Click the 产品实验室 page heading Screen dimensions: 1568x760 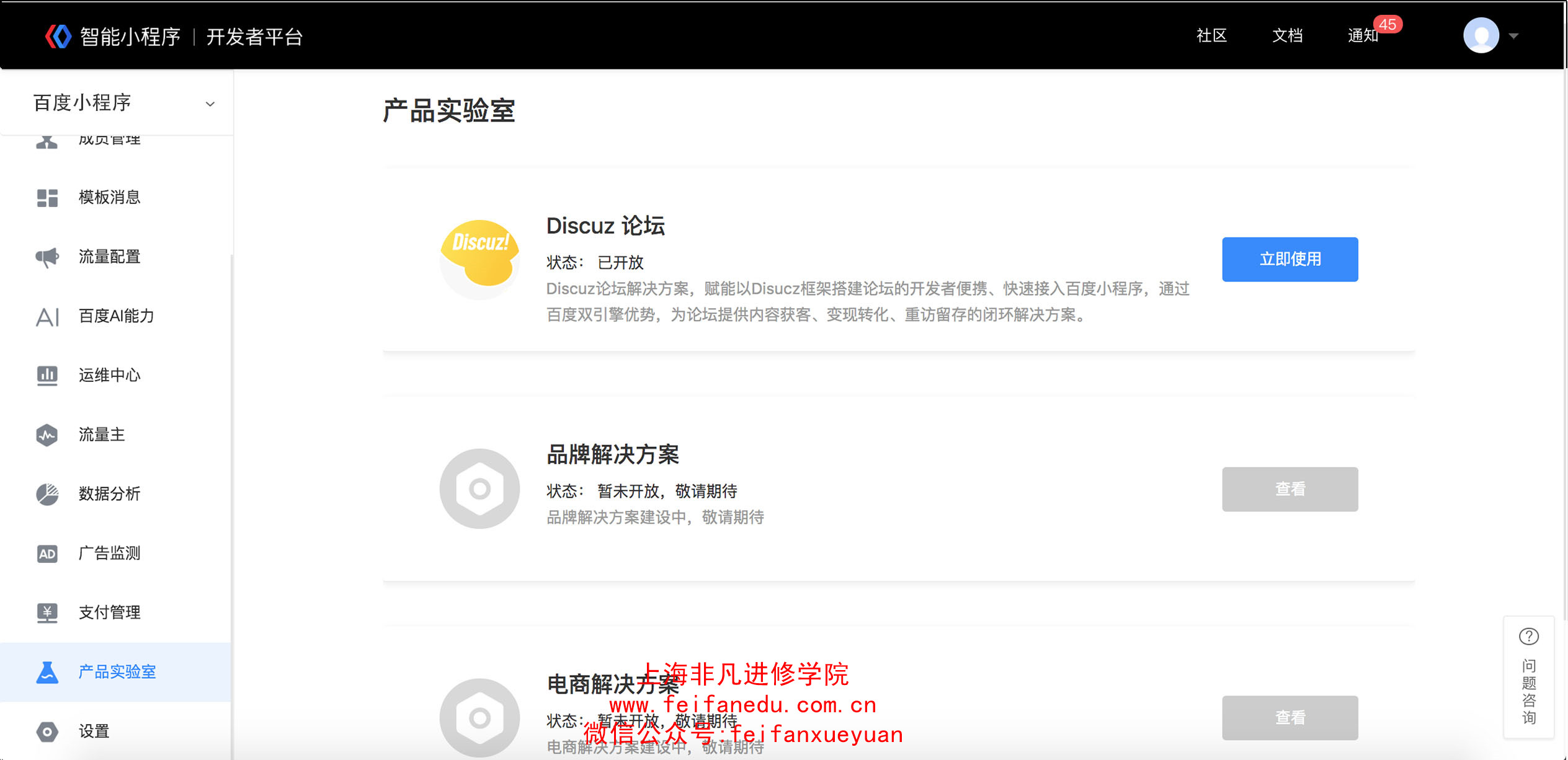(448, 110)
